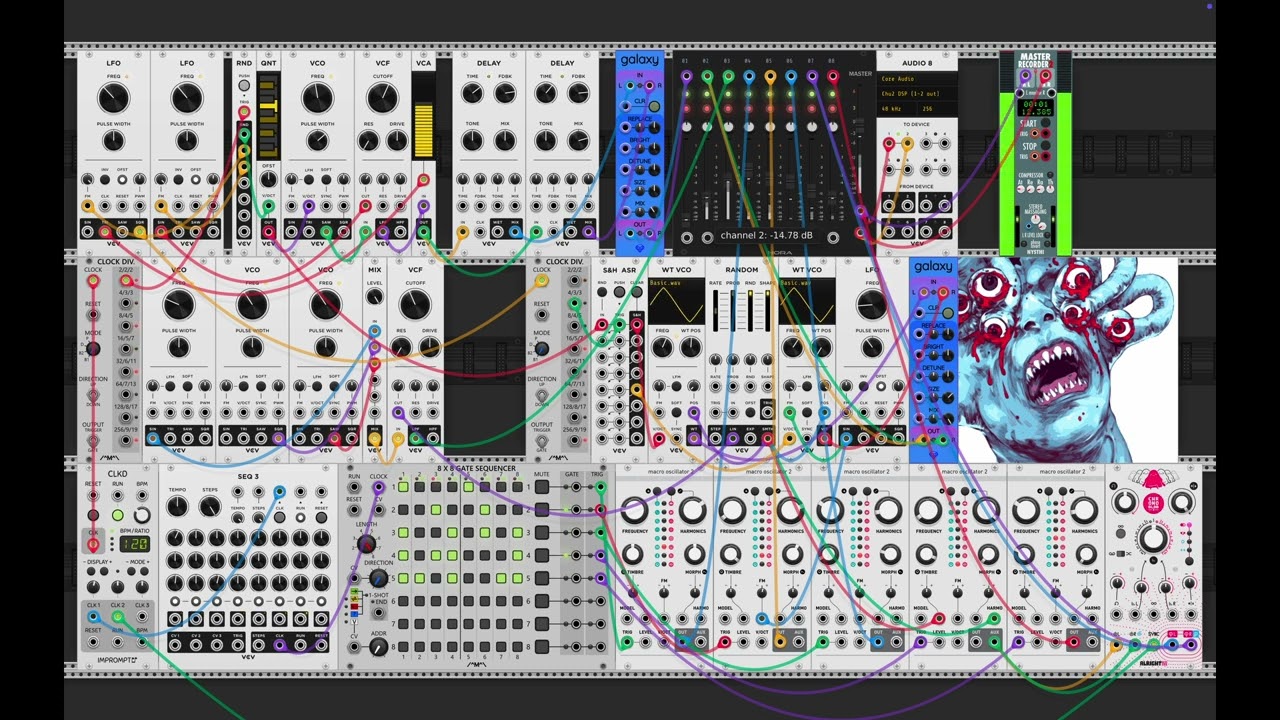Viewport: 1280px width, 720px height.
Task: Turn second-row VCF CUTOFF knob
Action: click(415, 304)
